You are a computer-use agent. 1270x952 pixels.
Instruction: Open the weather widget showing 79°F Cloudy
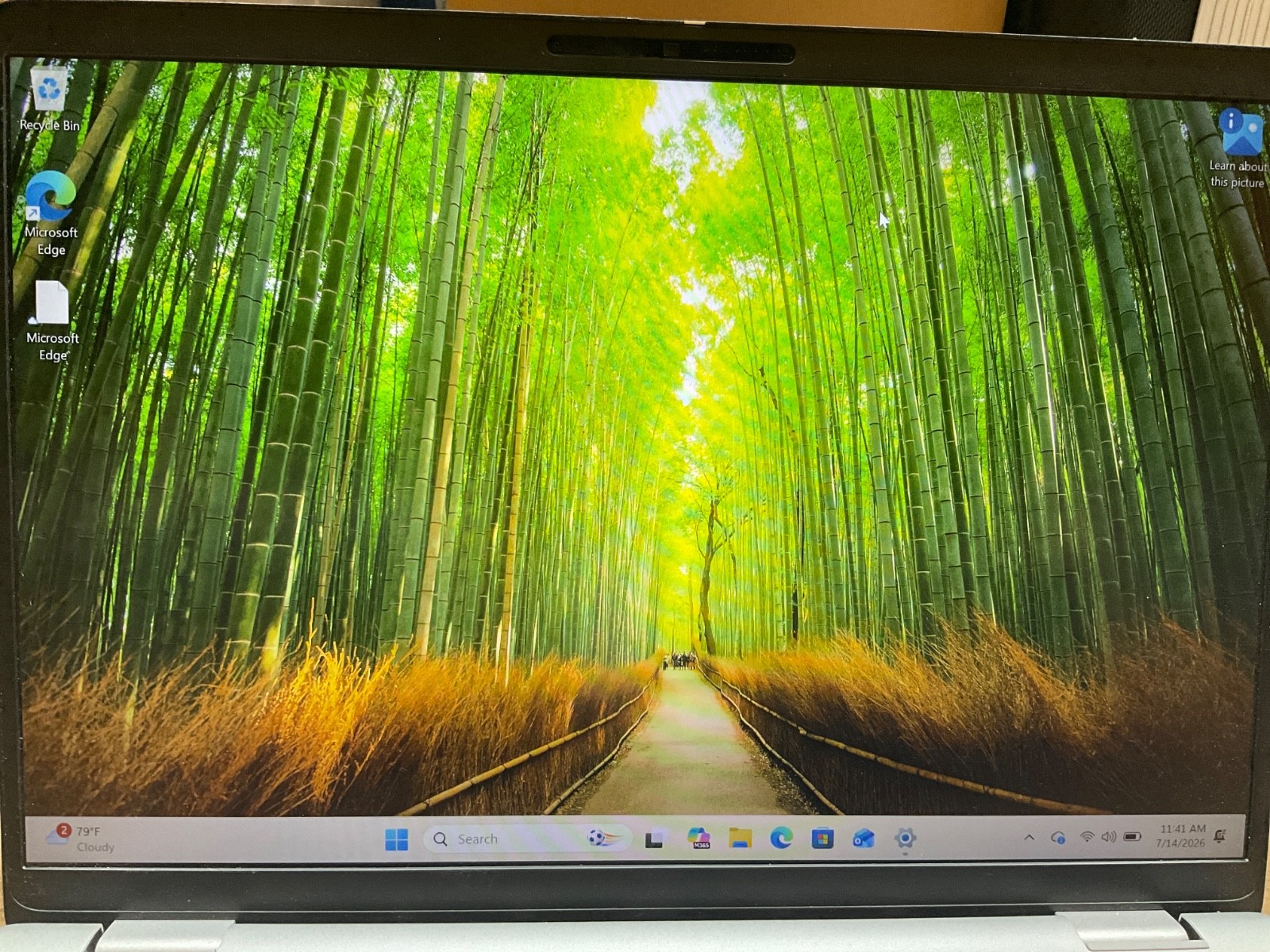[x=80, y=839]
